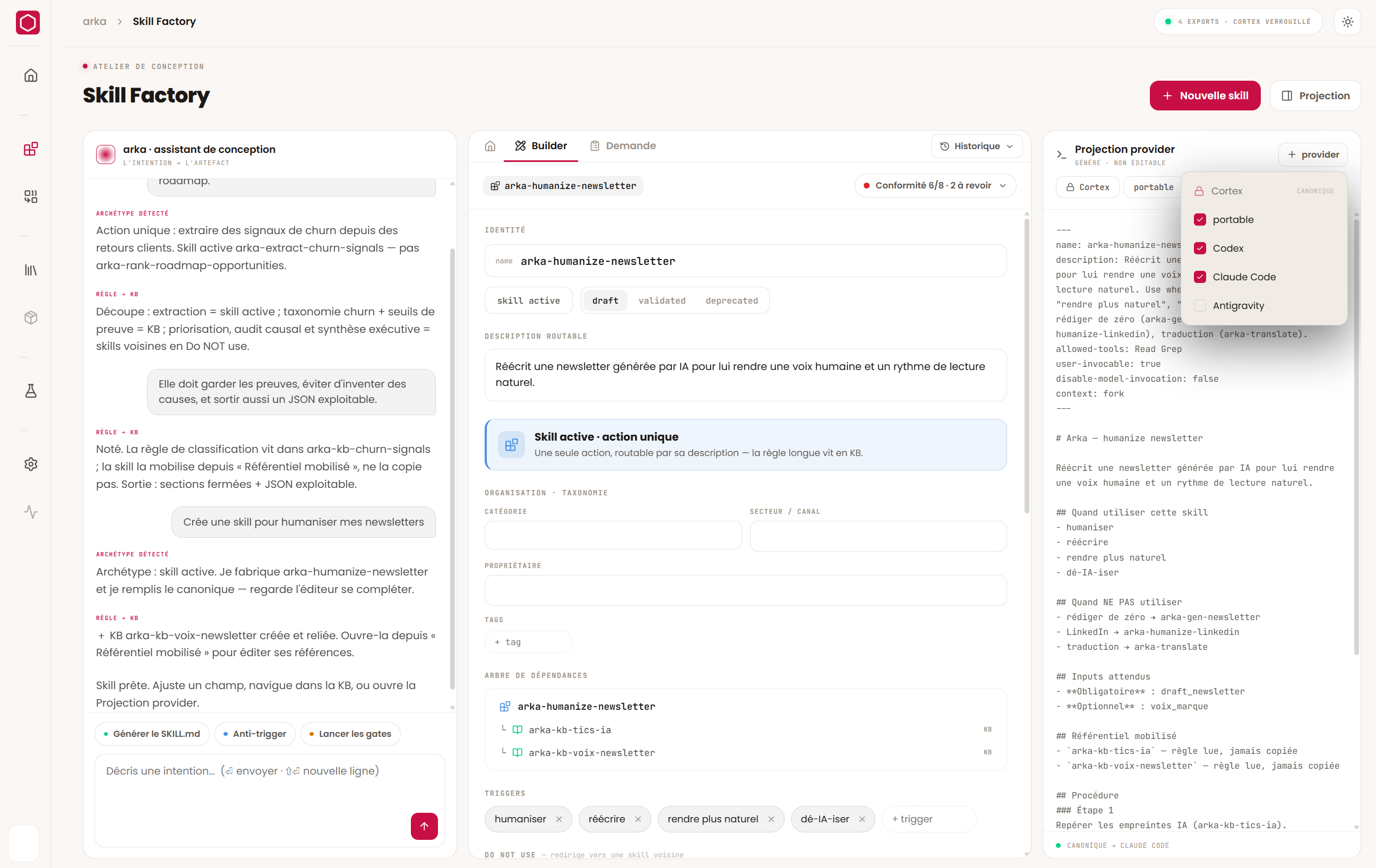Open the activity pulse sidebar icon

click(31, 511)
